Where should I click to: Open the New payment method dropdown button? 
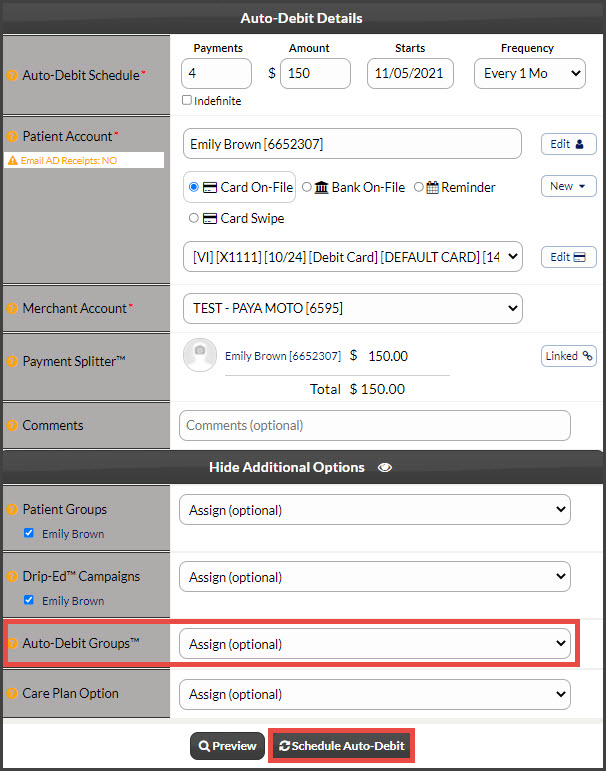pyautogui.click(x=569, y=186)
